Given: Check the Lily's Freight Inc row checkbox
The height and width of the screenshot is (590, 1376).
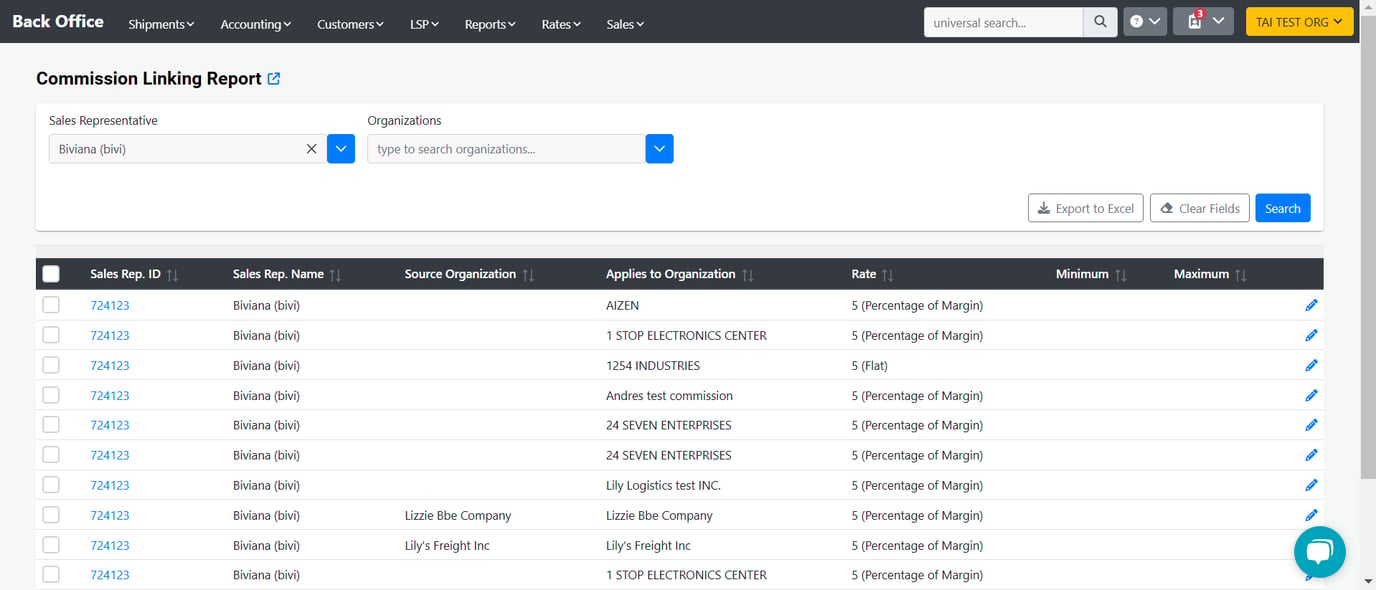Looking at the screenshot, I should [x=51, y=545].
